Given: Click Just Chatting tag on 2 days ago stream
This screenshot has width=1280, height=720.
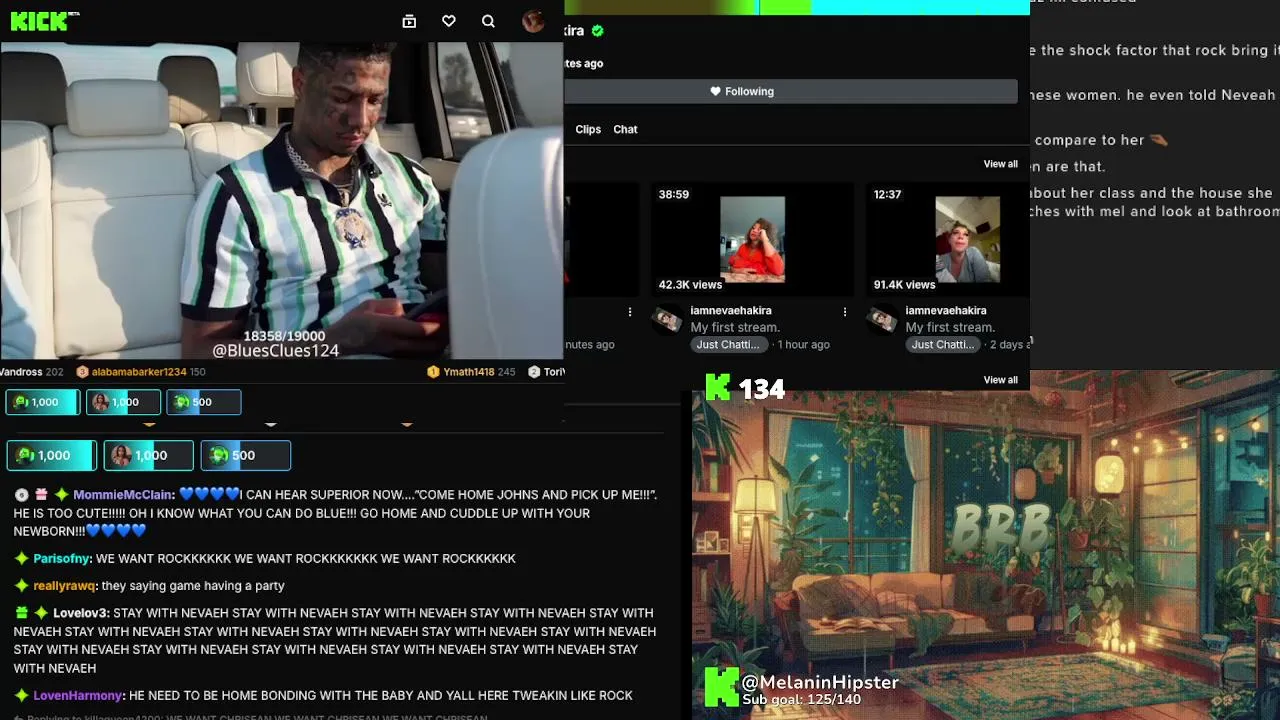Looking at the screenshot, I should pyautogui.click(x=943, y=345).
